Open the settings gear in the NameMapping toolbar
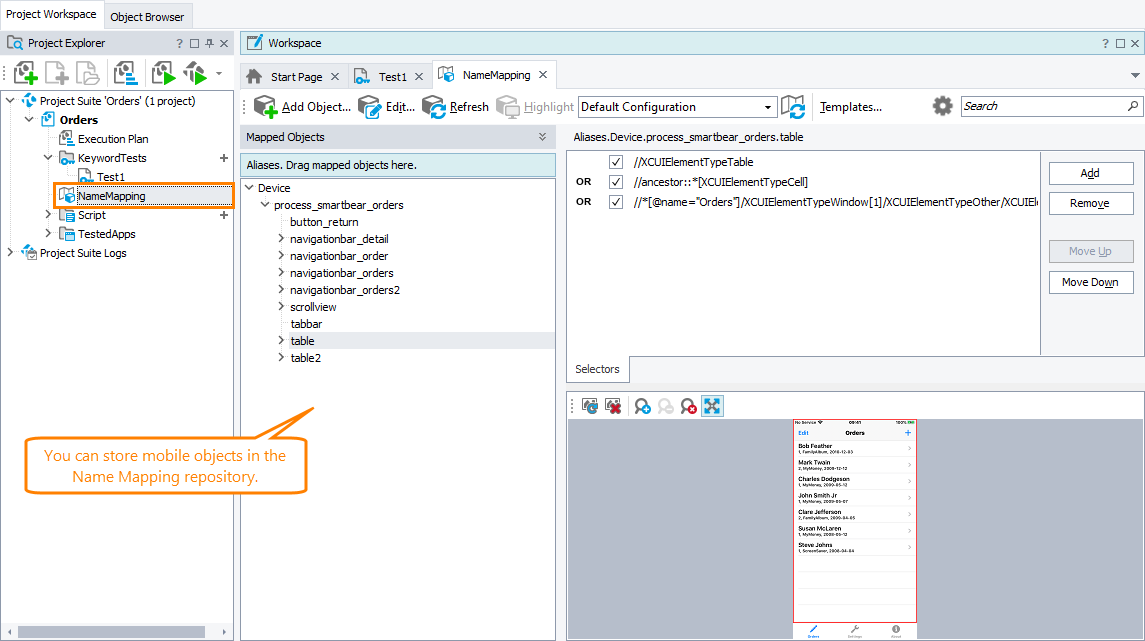This screenshot has width=1145, height=641. [941, 106]
